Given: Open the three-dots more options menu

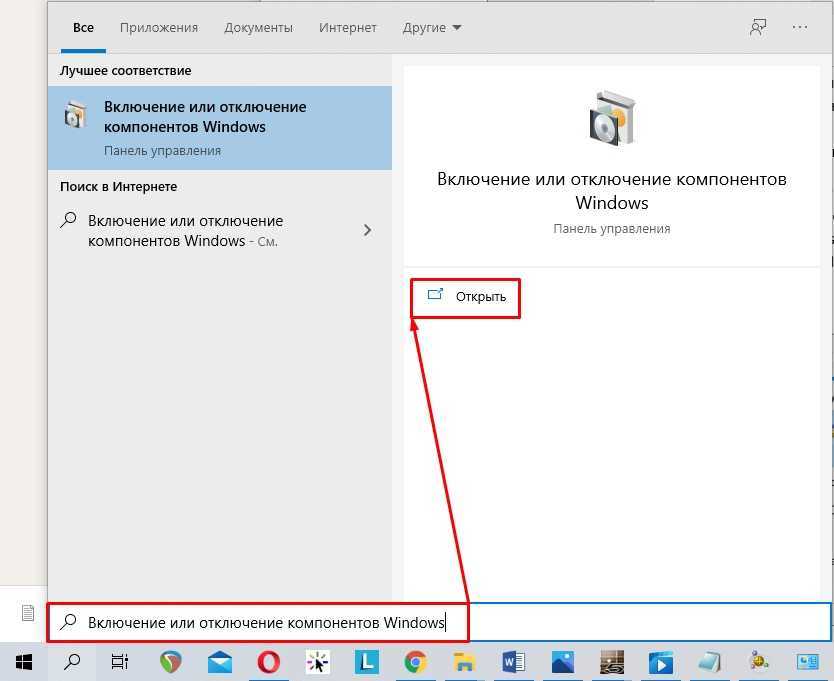Looking at the screenshot, I should [799, 27].
